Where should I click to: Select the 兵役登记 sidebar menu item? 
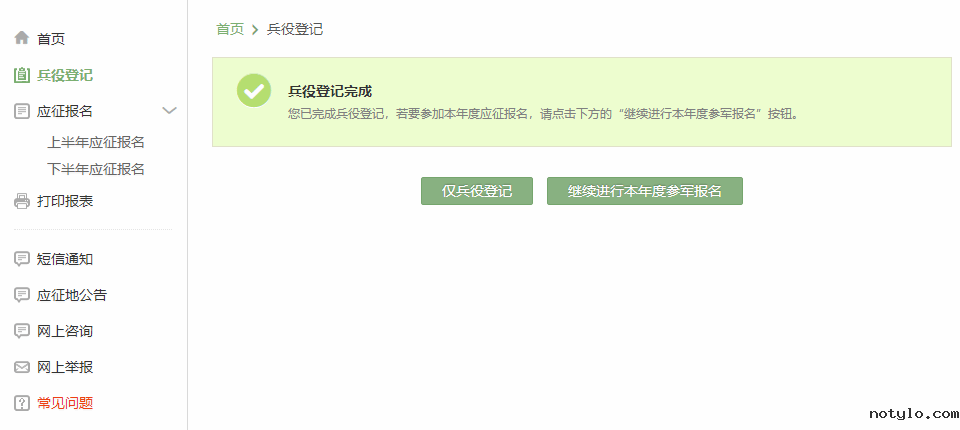(65, 75)
